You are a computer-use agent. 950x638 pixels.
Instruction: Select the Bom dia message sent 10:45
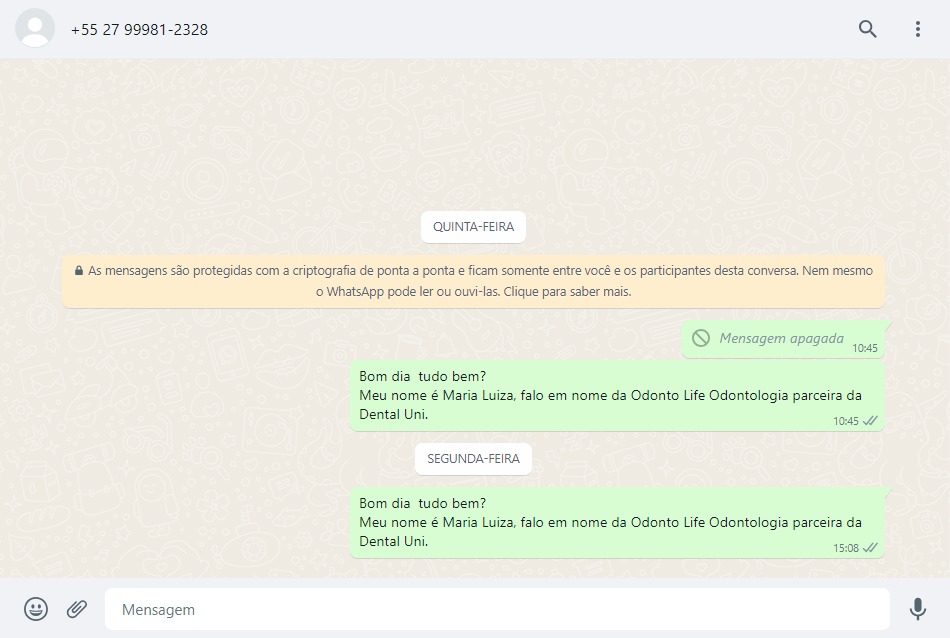617,396
